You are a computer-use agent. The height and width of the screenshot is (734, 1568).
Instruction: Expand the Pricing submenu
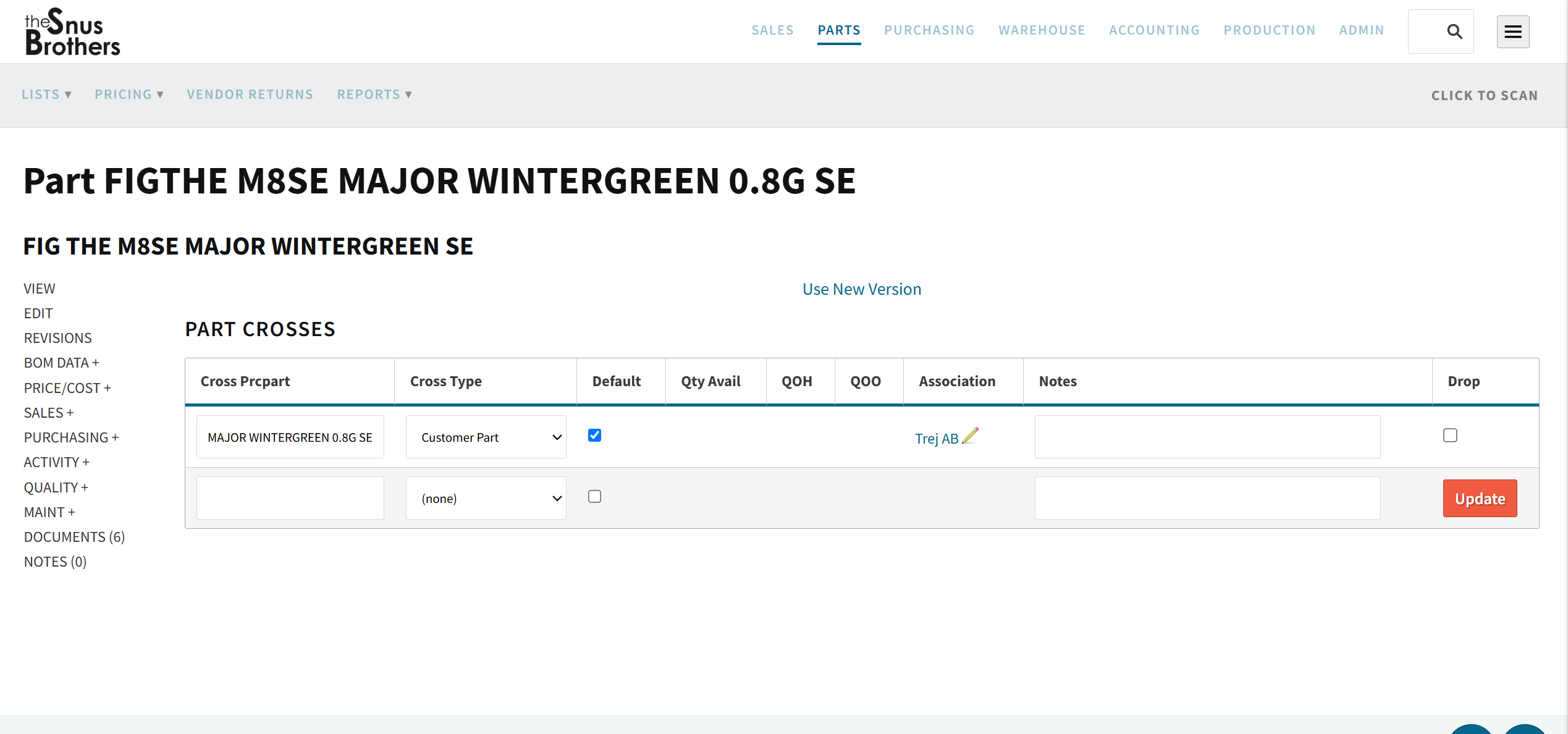pos(129,95)
